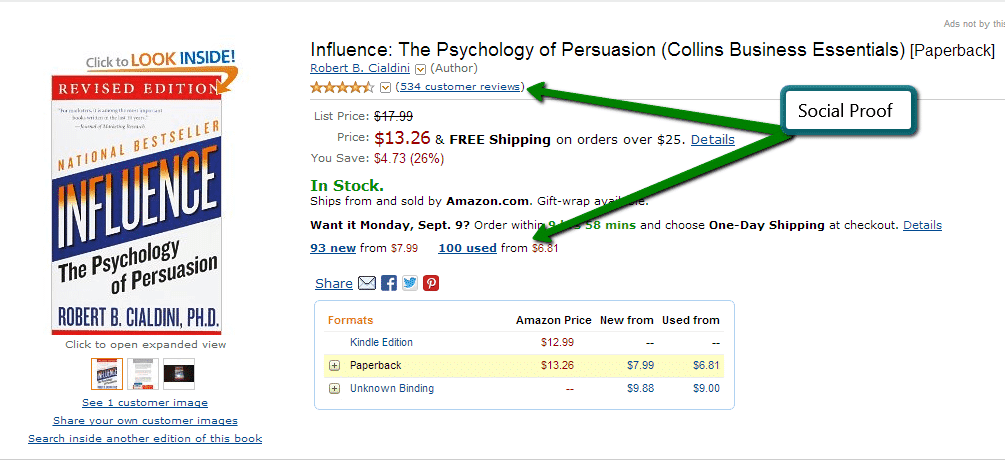Share the book on Facebook

389,283
